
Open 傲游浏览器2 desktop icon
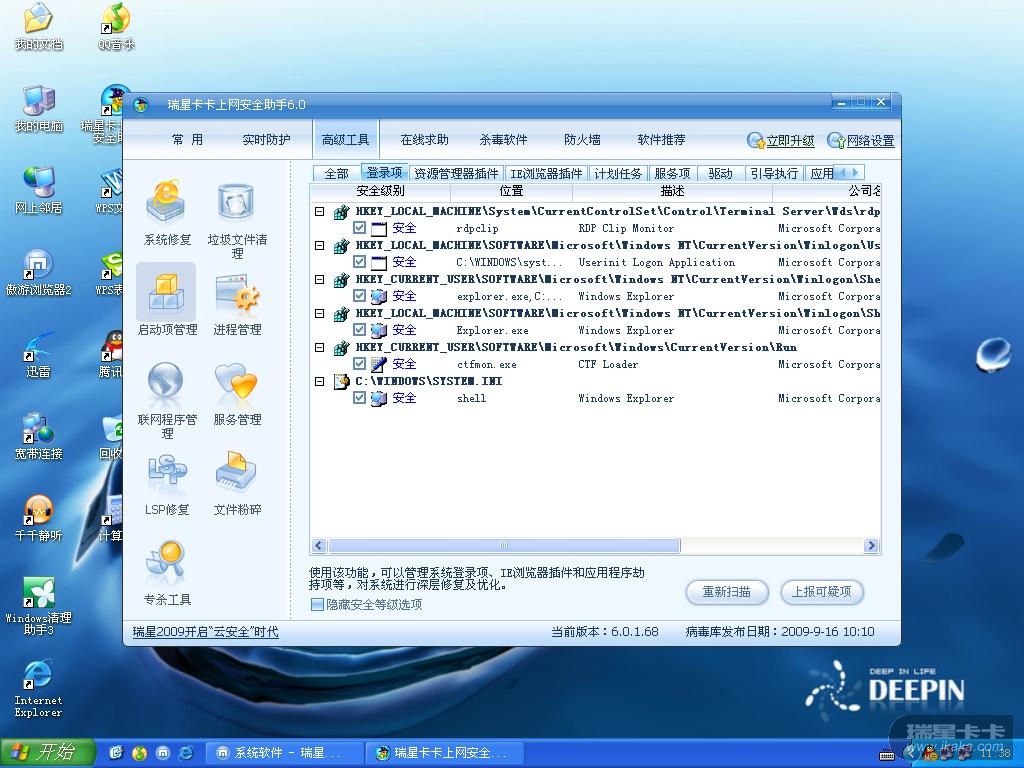point(39,272)
